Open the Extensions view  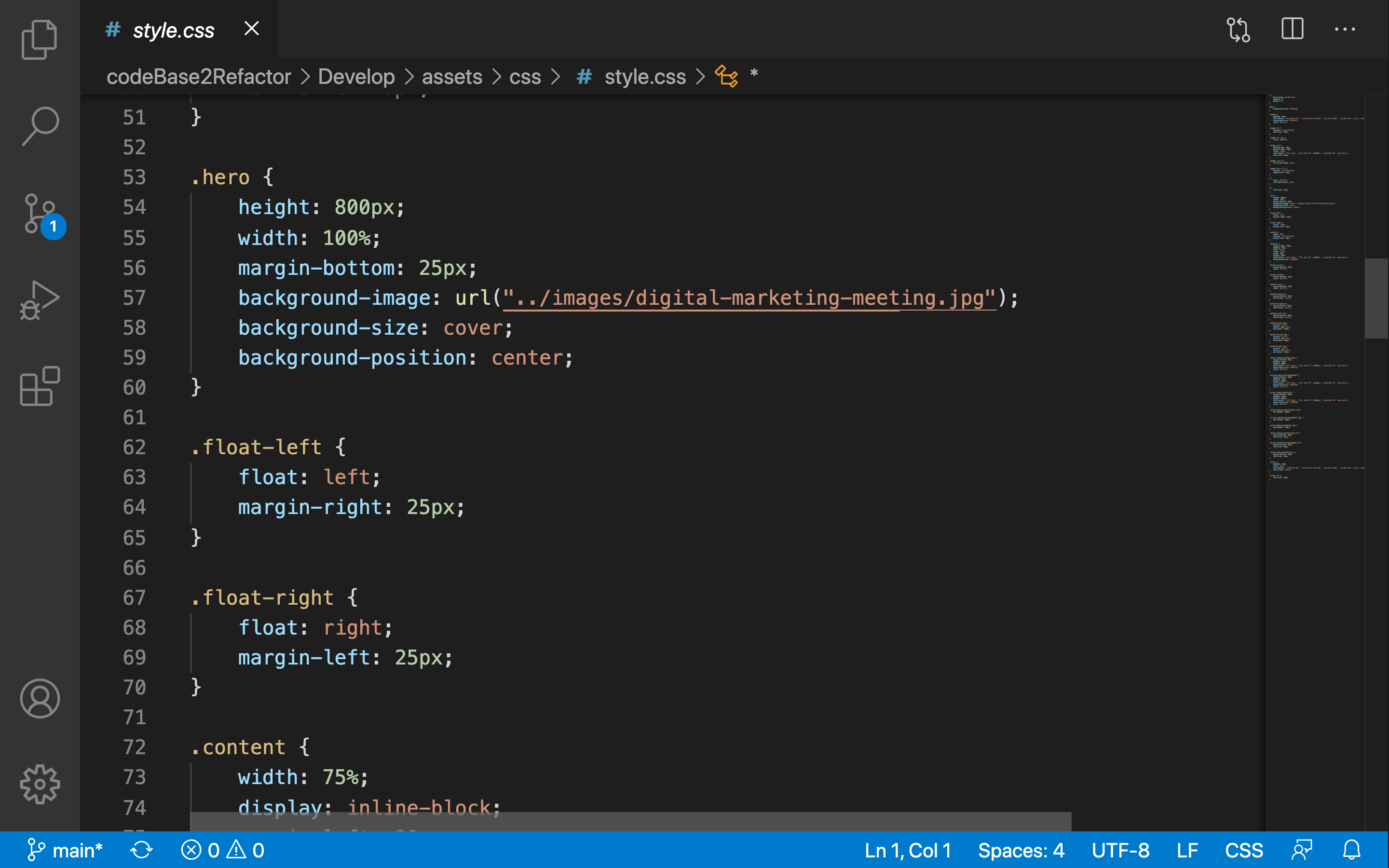point(39,386)
